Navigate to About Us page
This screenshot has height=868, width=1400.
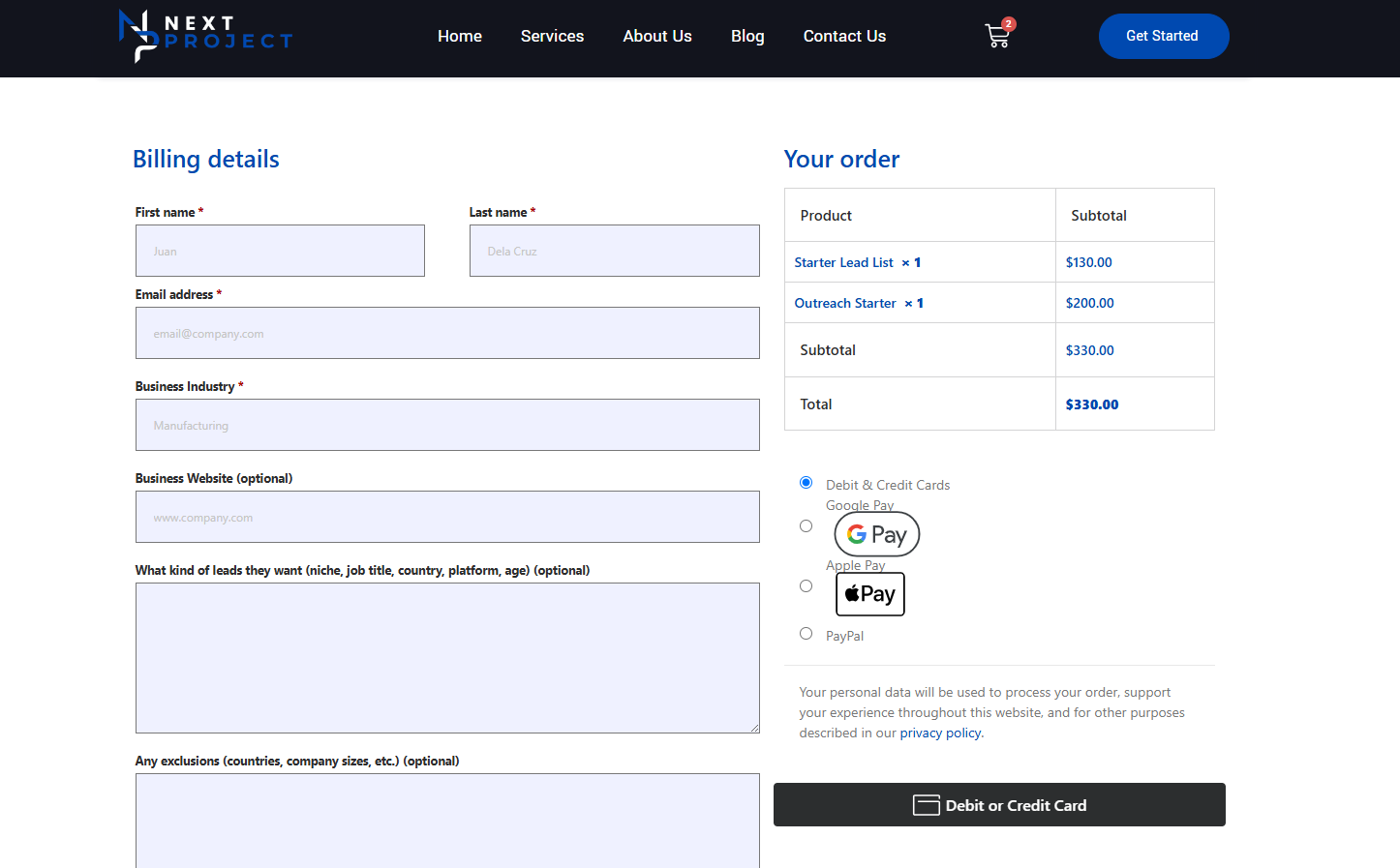click(x=656, y=36)
